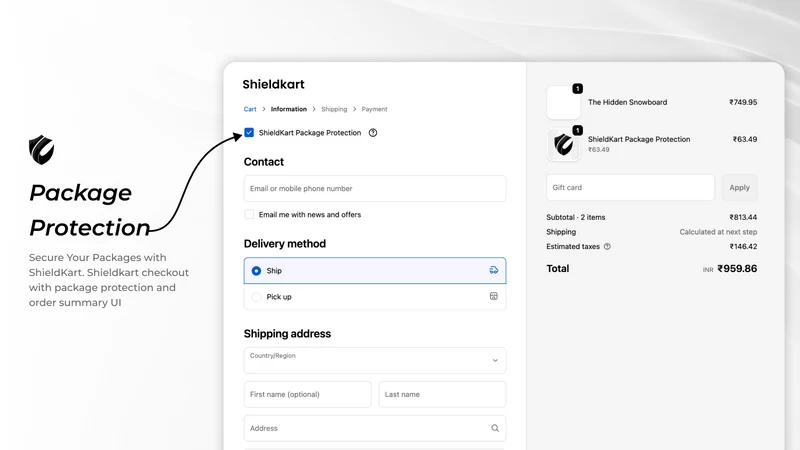The width and height of the screenshot is (800, 450).
Task: Select the Ship delivery radio button
Action: click(x=256, y=271)
